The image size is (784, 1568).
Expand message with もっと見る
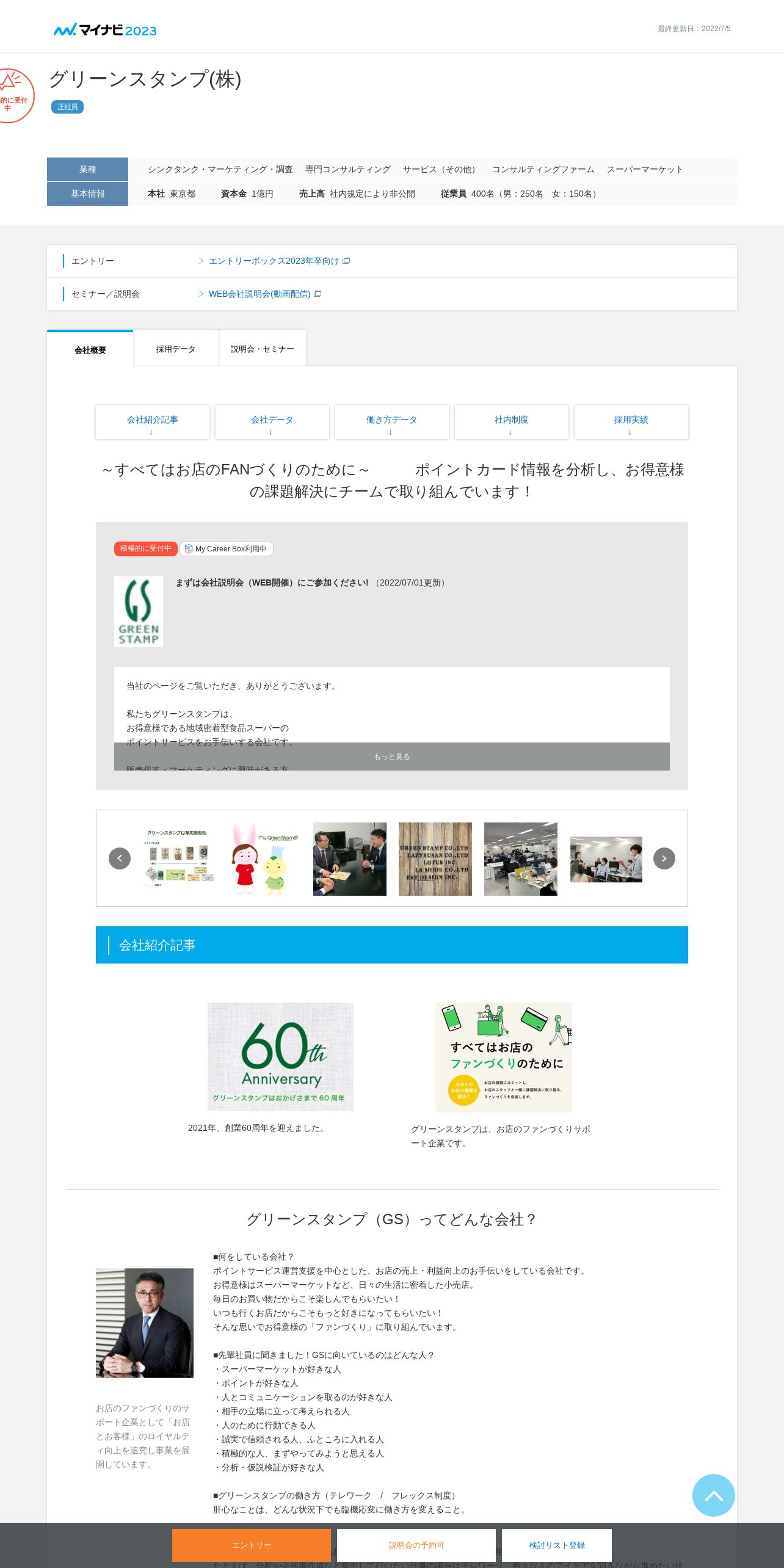pyautogui.click(x=392, y=757)
